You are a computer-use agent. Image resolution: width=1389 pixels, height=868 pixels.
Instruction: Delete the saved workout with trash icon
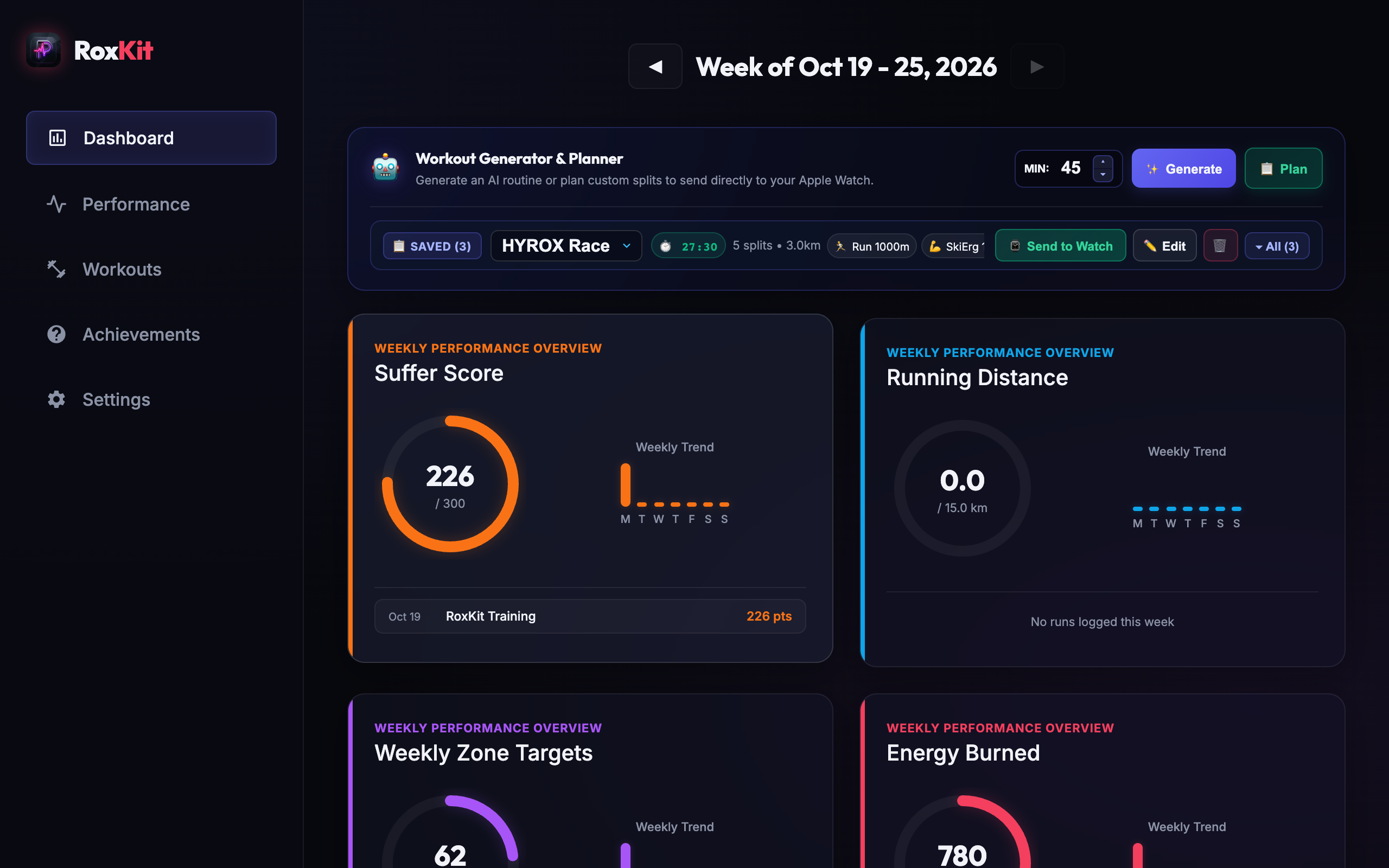(1220, 246)
